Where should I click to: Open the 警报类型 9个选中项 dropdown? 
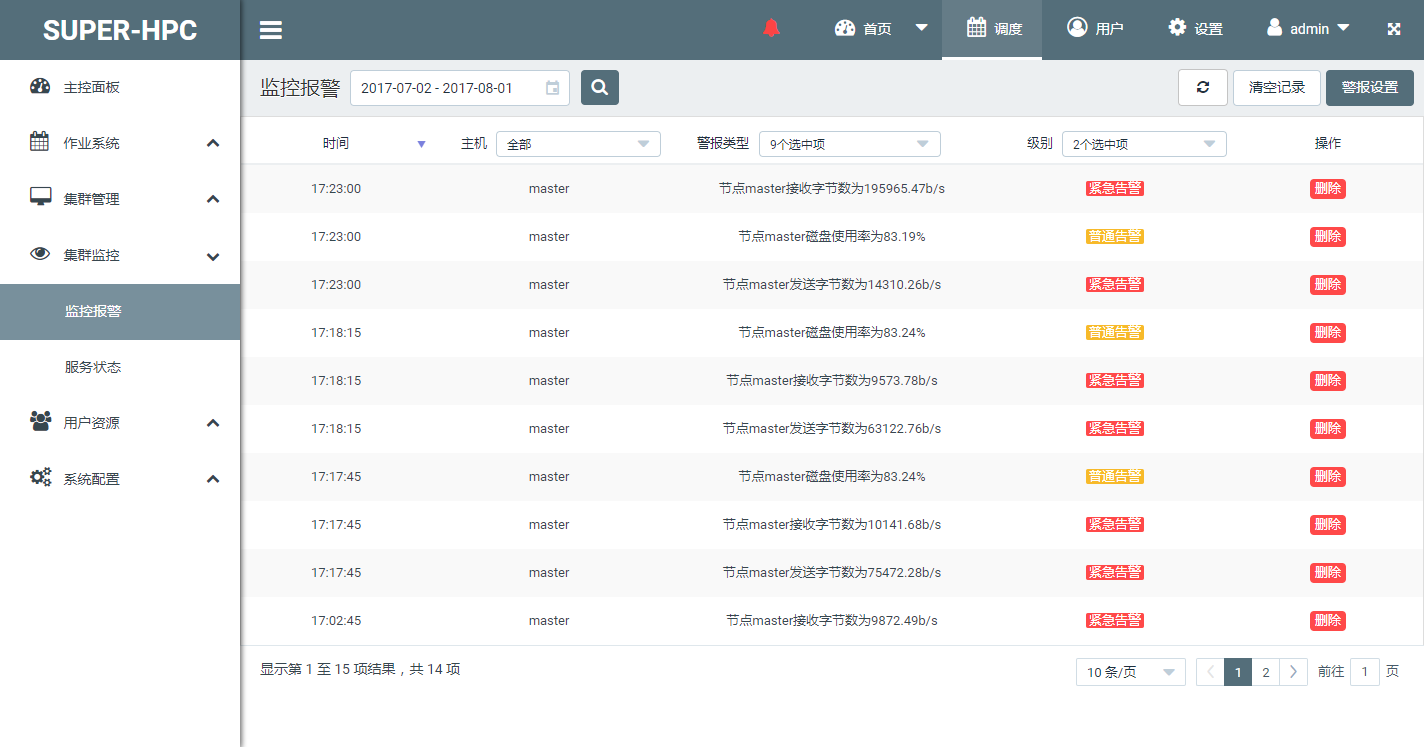pos(849,144)
